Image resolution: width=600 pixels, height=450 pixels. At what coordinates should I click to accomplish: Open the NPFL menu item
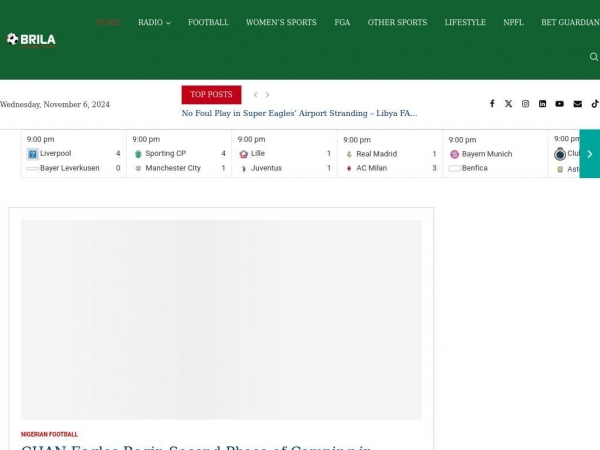(513, 23)
